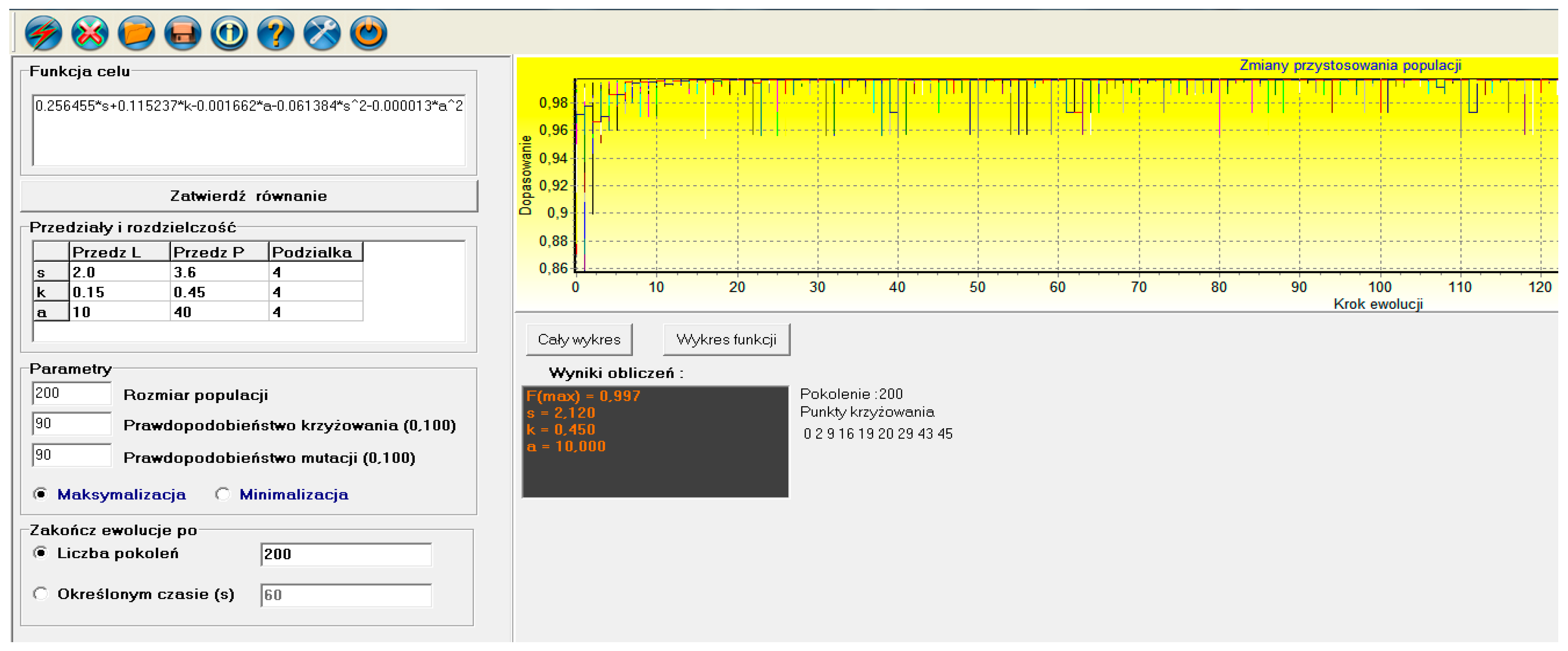This screenshot has width=1568, height=651.
Task: Click the Wykres funkcji button
Action: 726,340
